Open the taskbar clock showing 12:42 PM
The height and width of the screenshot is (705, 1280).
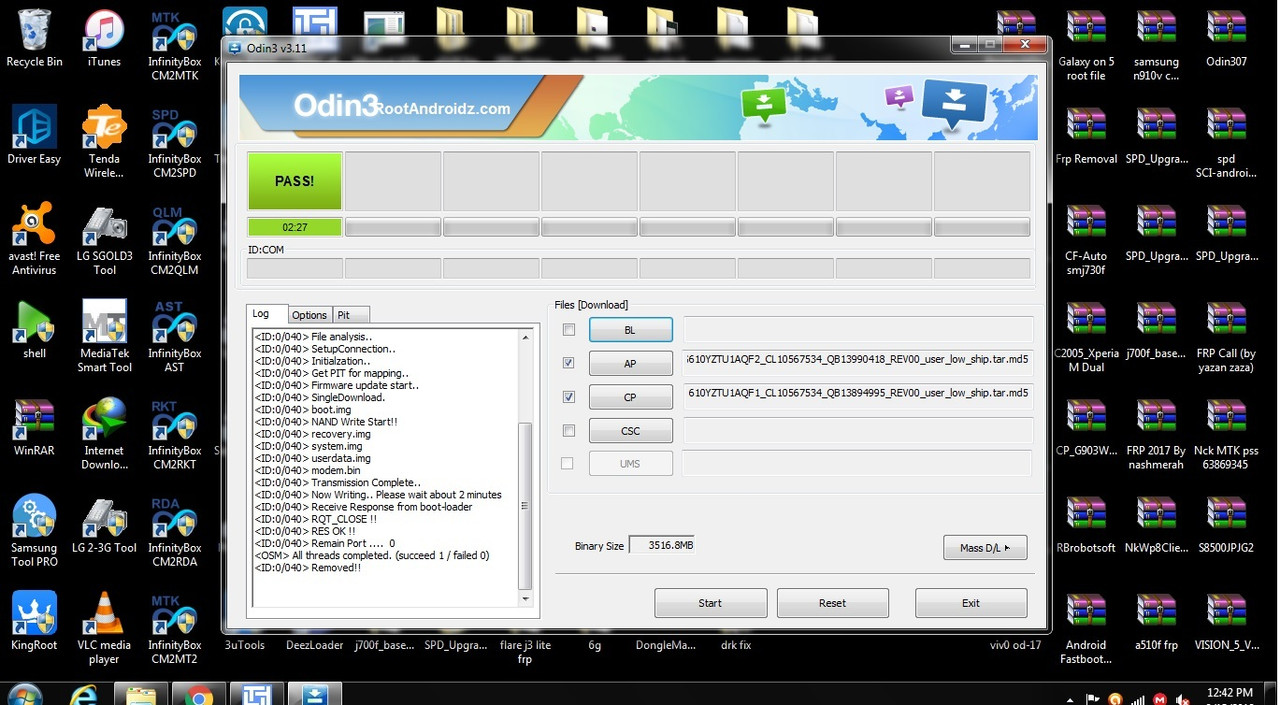[1230, 696]
